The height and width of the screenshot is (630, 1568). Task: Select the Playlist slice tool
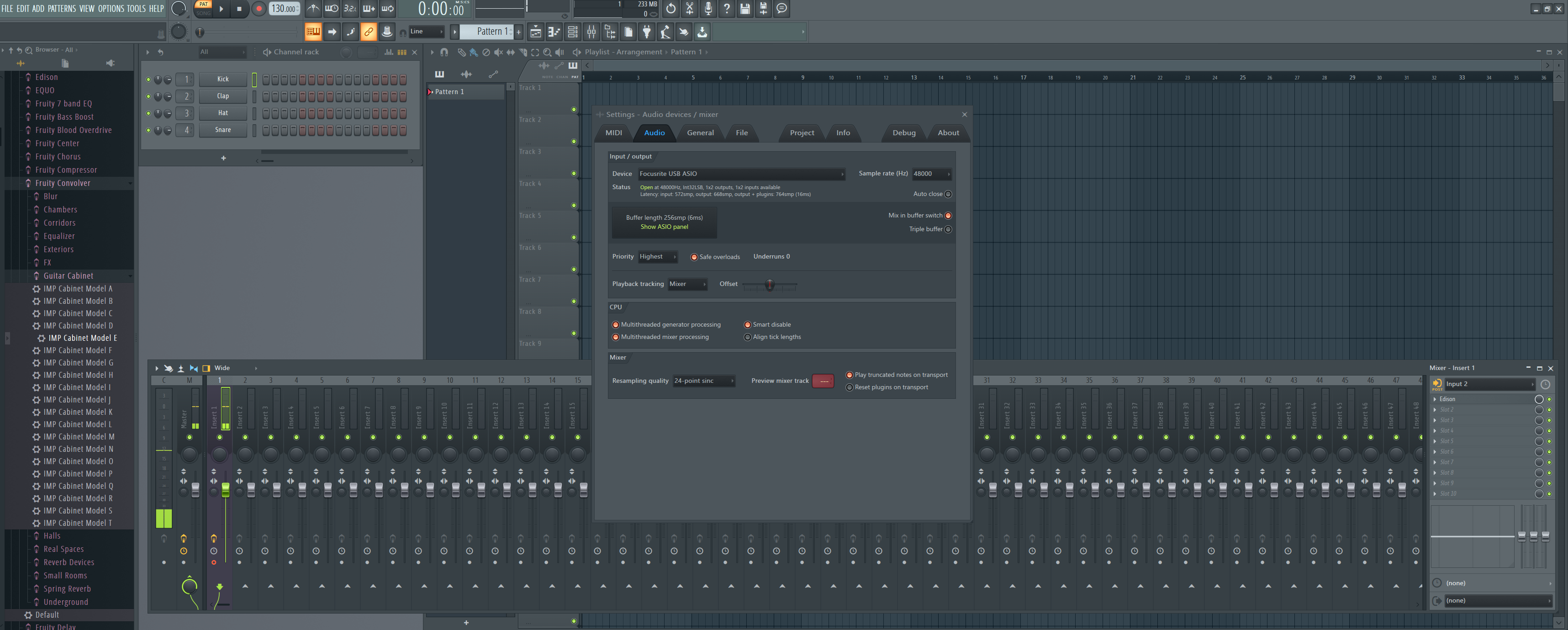pyautogui.click(x=523, y=53)
